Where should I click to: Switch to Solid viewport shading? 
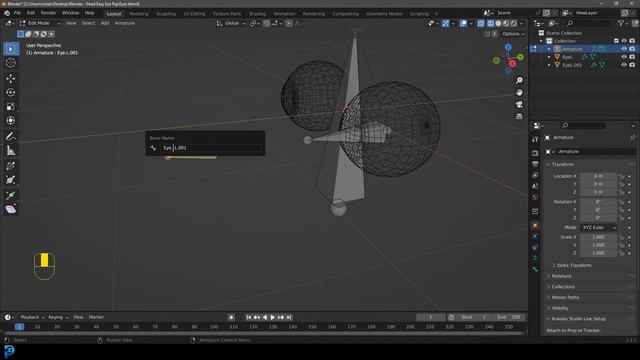click(x=498, y=24)
